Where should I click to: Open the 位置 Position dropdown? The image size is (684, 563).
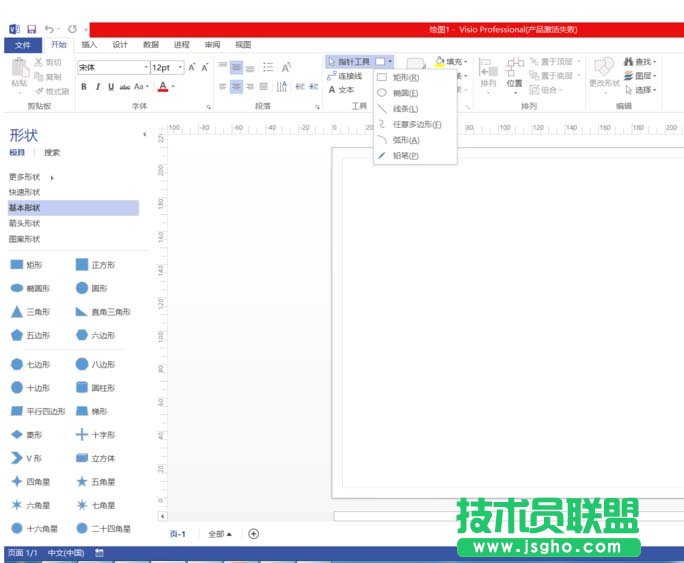(514, 74)
